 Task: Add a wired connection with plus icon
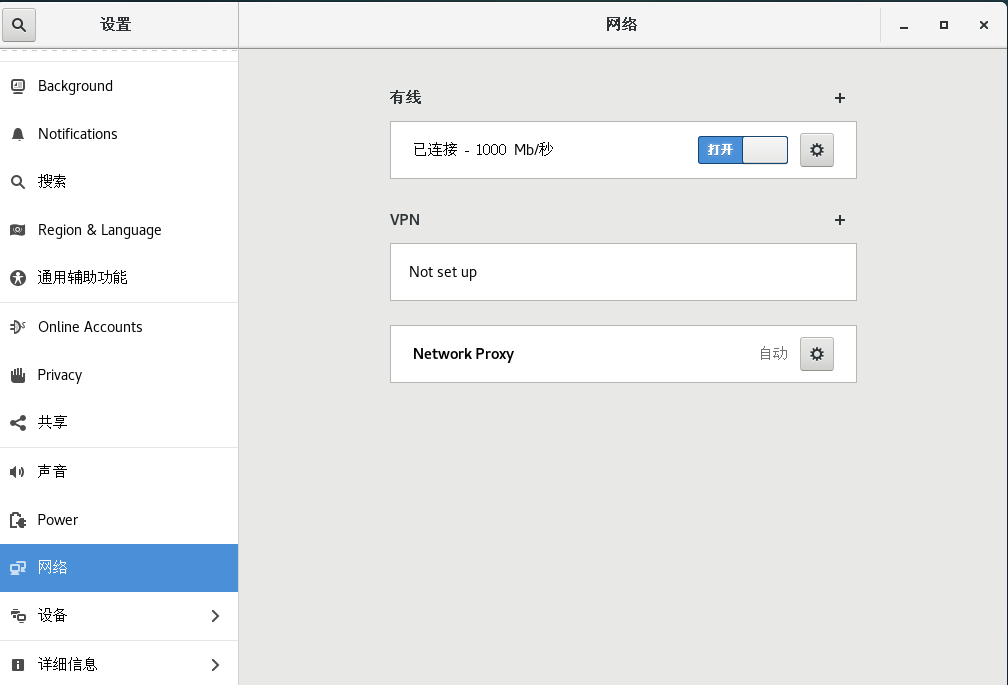tap(840, 98)
